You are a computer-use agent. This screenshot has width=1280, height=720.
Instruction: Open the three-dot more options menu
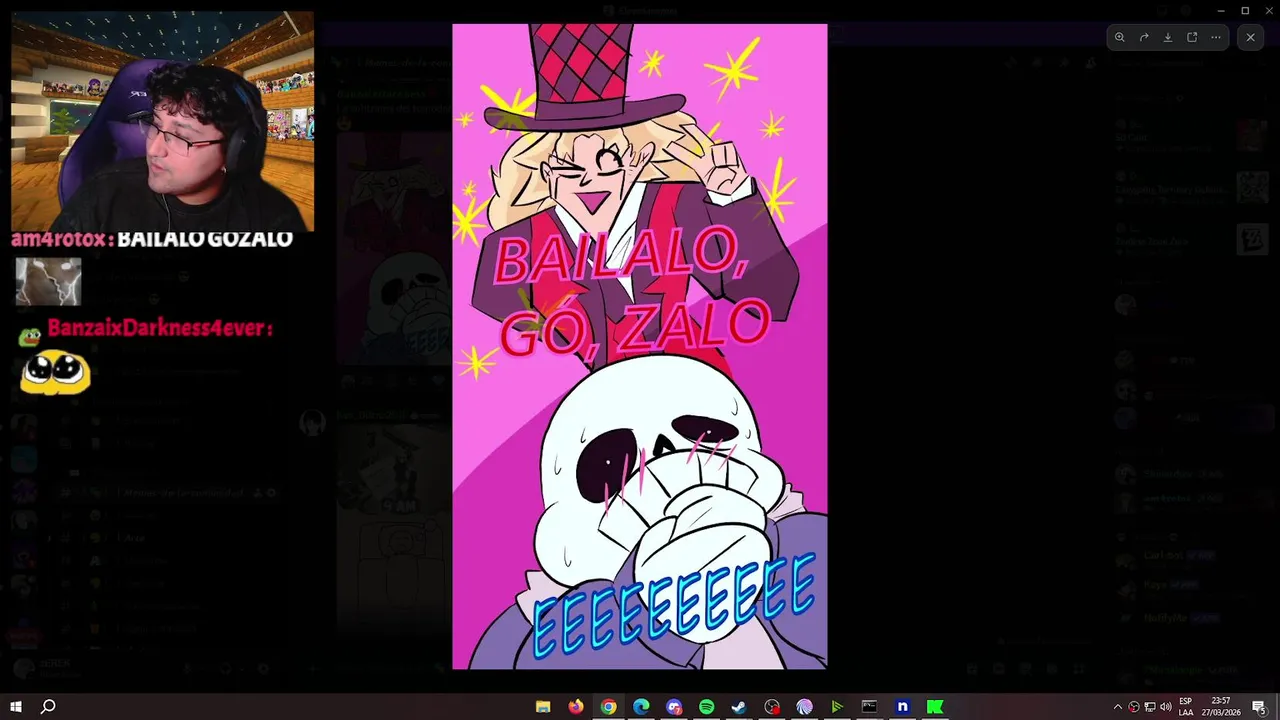[1216, 37]
